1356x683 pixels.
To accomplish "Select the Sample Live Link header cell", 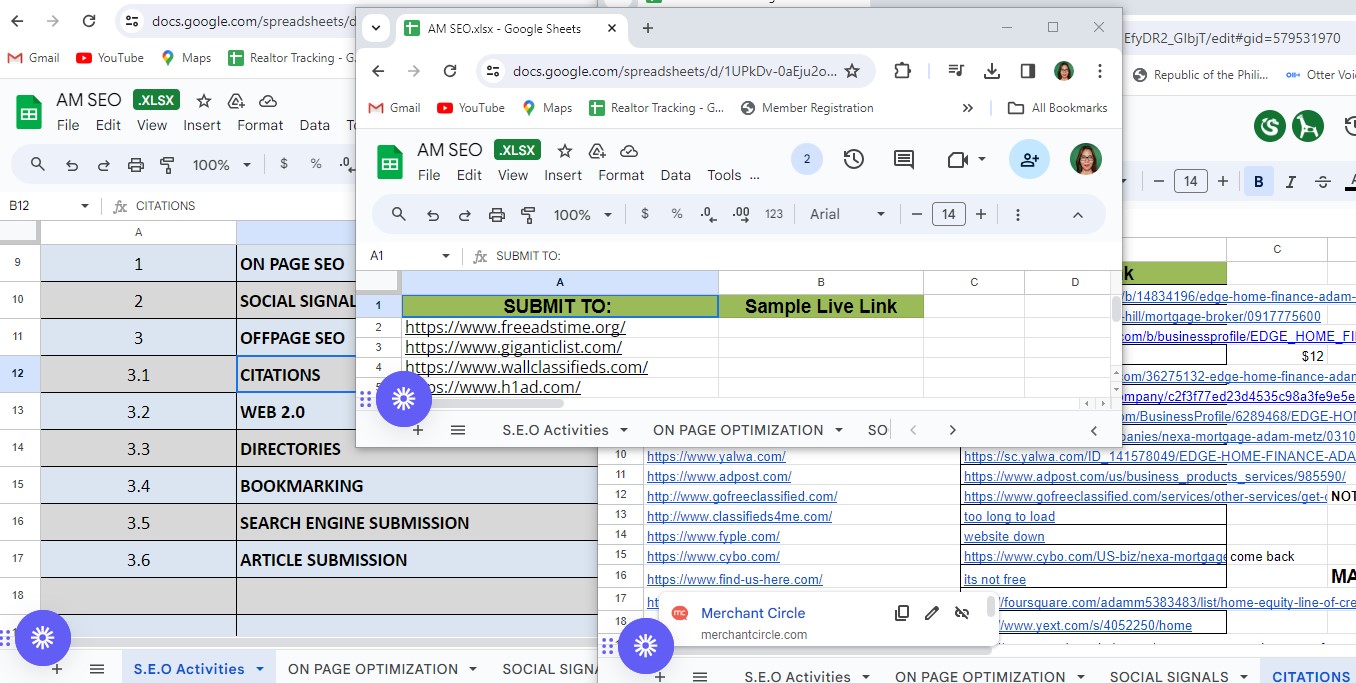I will (821, 306).
